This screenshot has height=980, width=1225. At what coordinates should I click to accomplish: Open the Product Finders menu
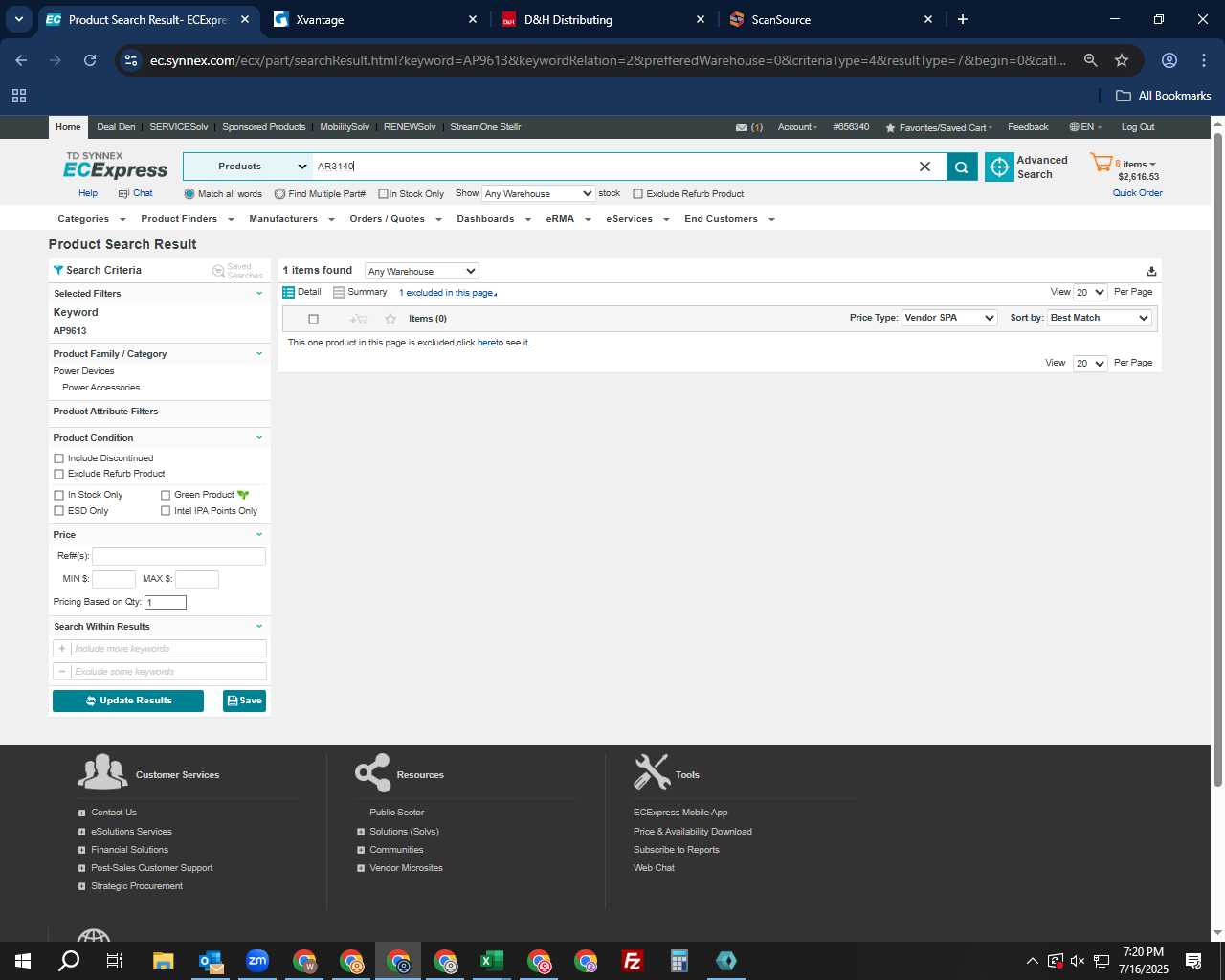click(187, 219)
